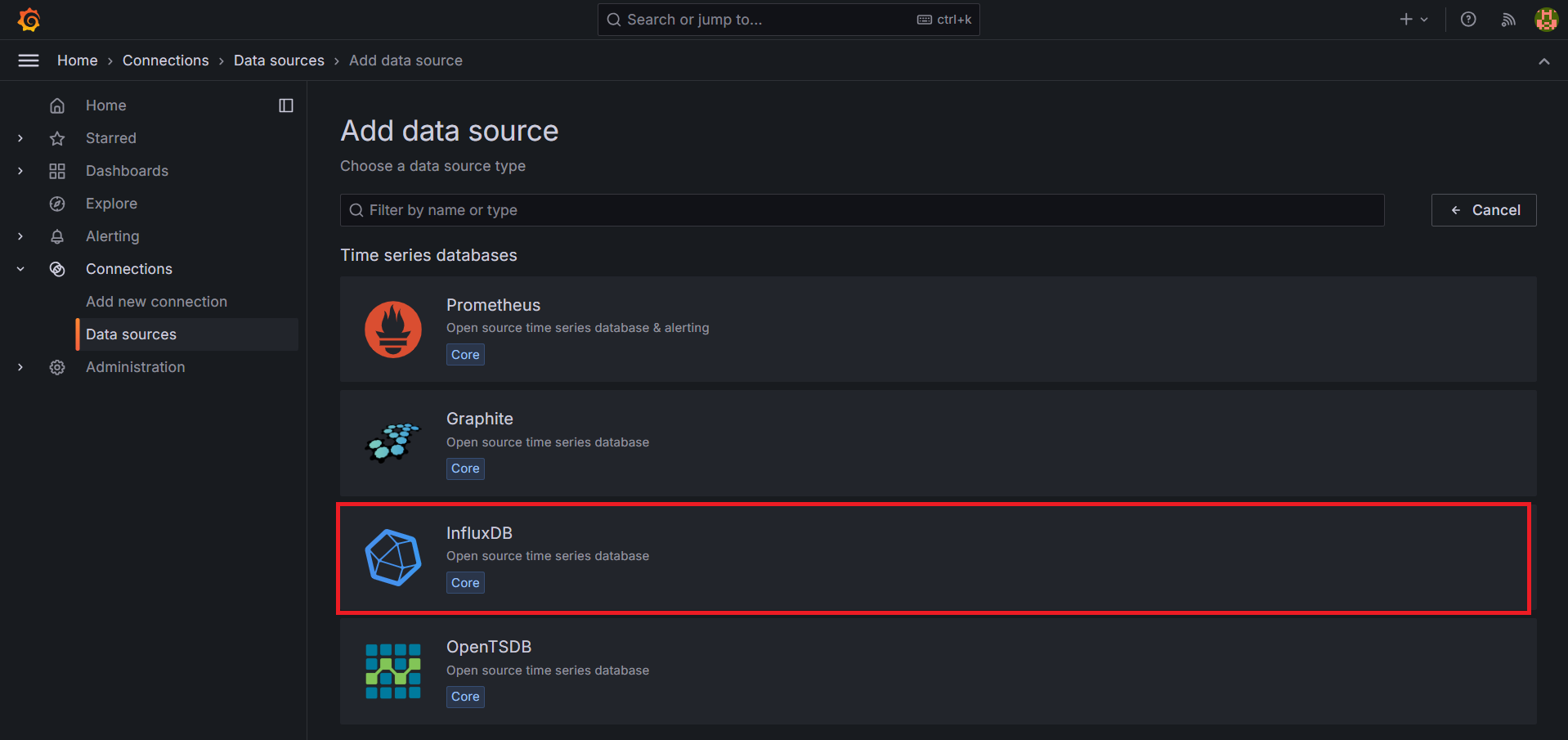Viewport: 1568px width, 740px height.
Task: Click the Cancel button
Action: (1483, 209)
